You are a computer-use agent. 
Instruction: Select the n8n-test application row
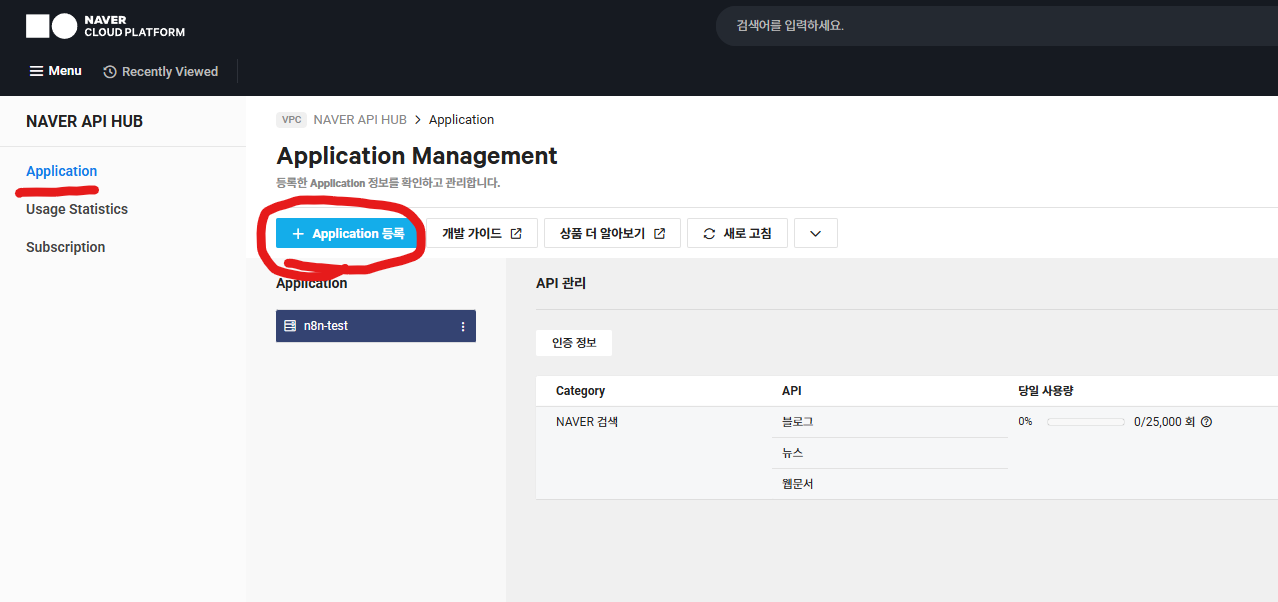[376, 326]
